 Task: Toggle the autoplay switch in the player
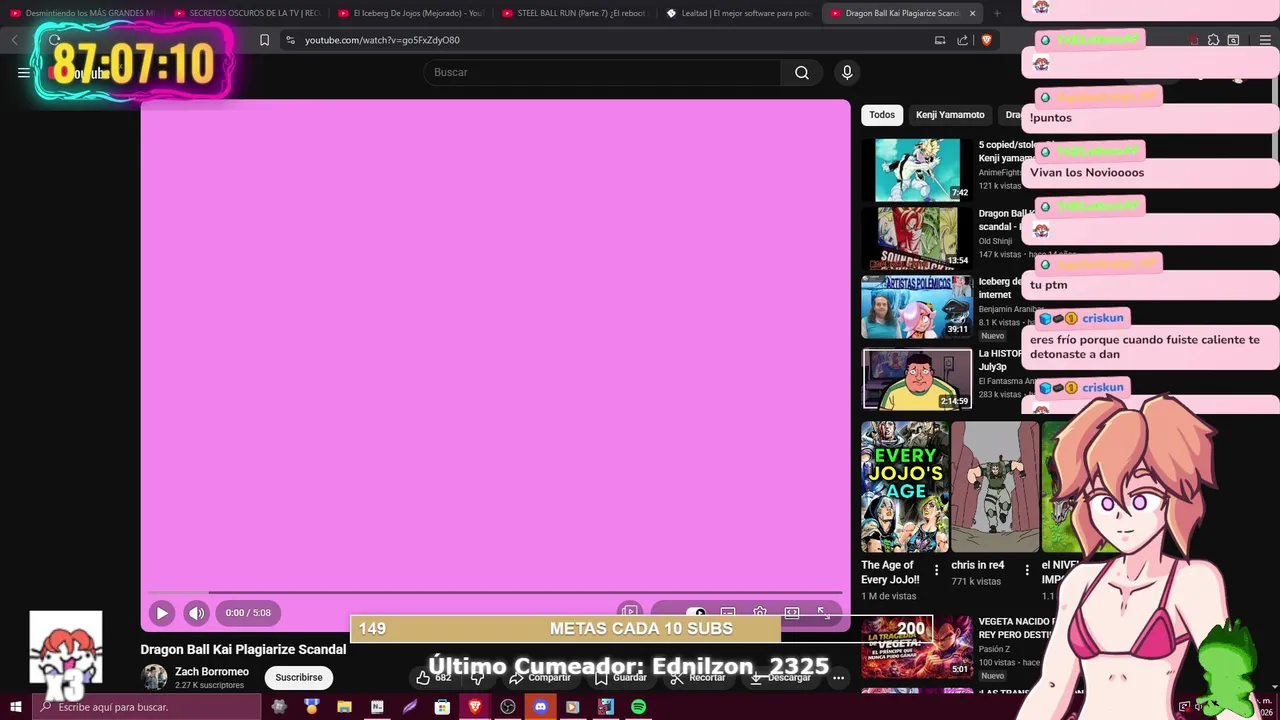tap(695, 613)
